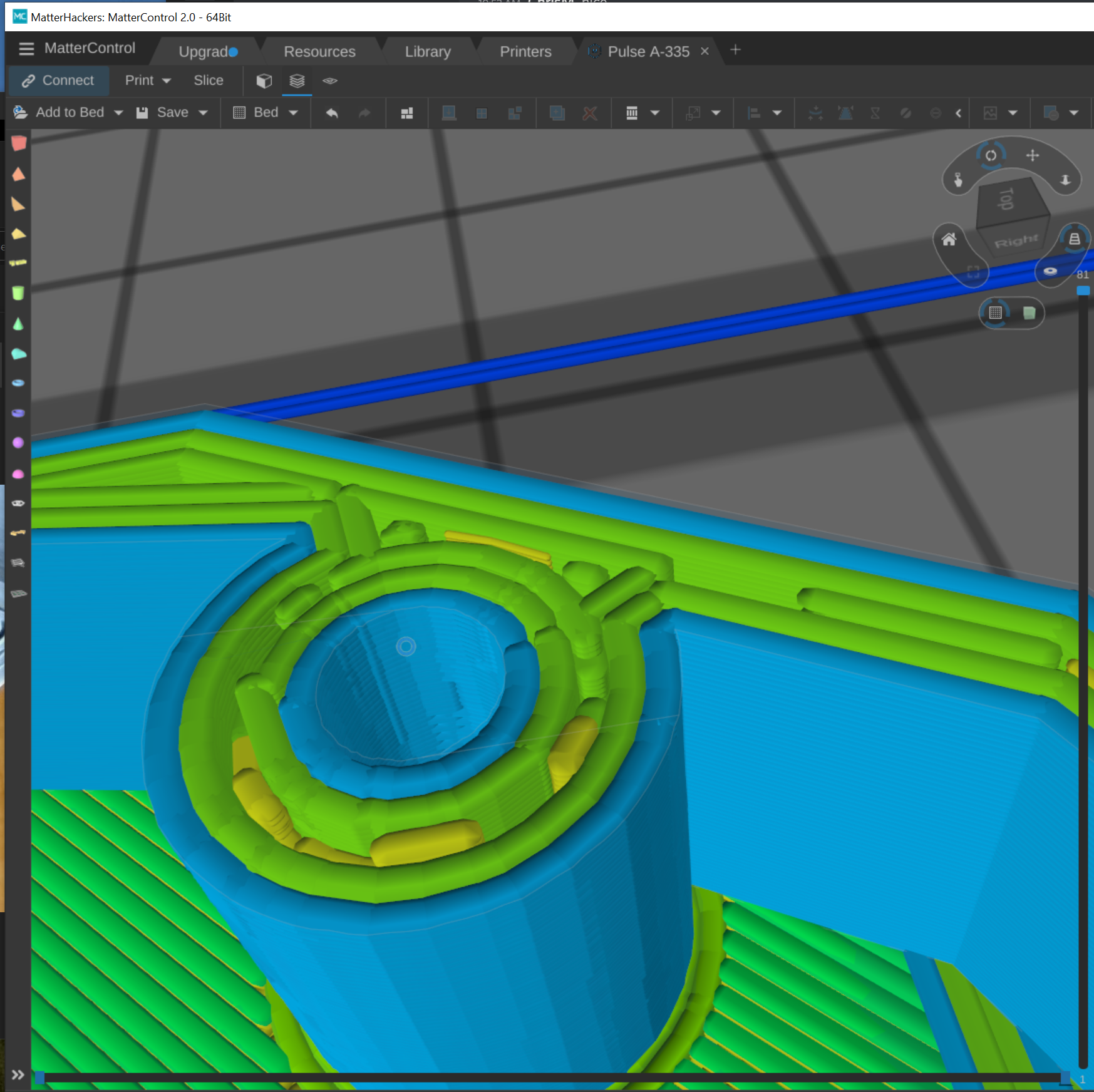The height and width of the screenshot is (1092, 1094).
Task: Expand the left sidebar with double chevron
Action: [18, 1074]
